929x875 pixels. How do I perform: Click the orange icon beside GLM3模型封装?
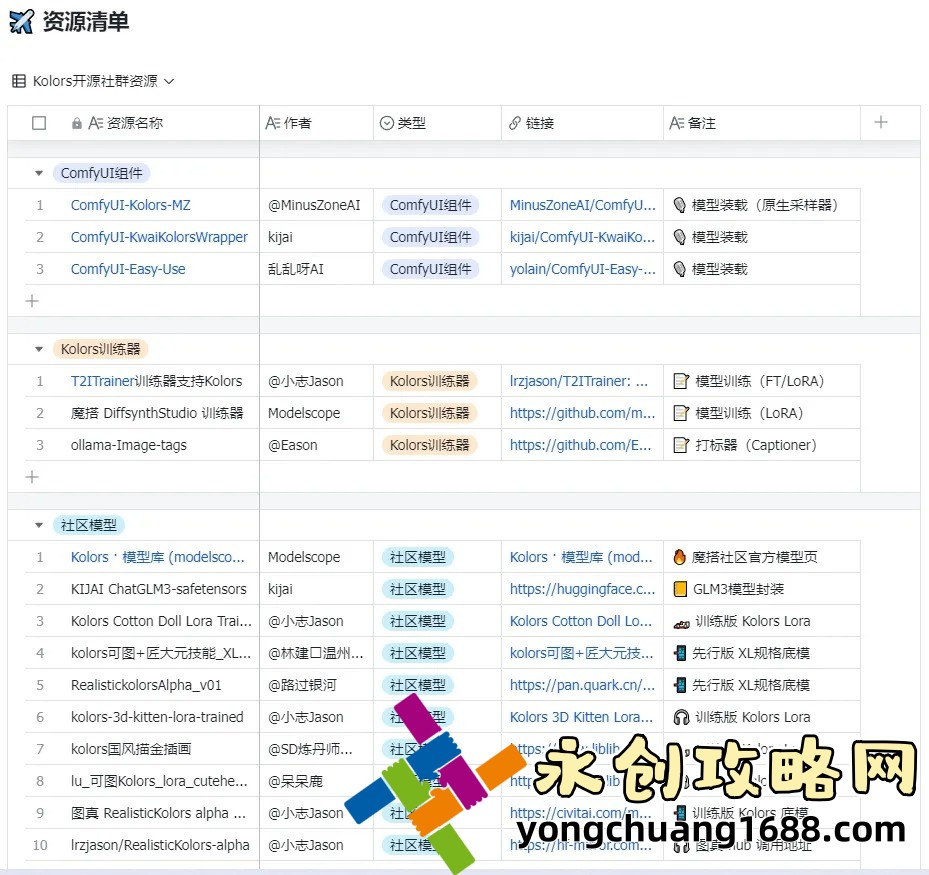point(681,589)
